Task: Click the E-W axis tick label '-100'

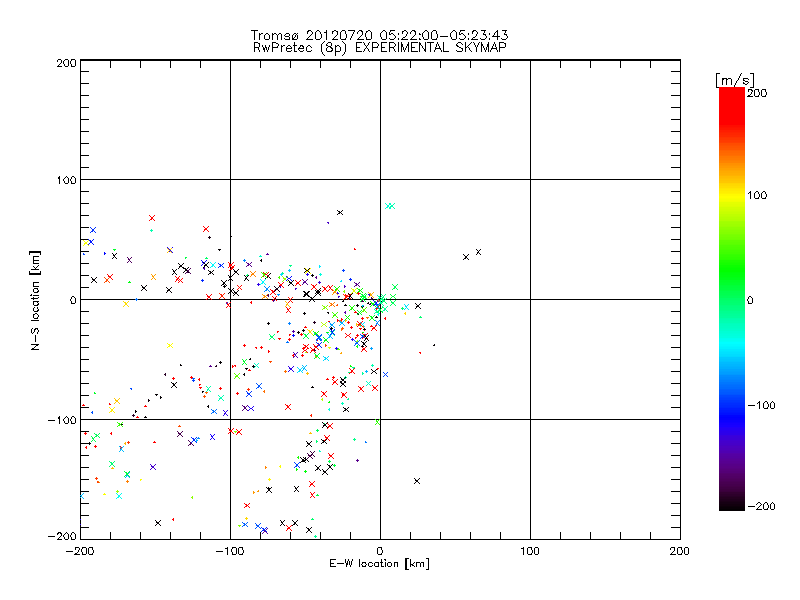Action: [230, 551]
